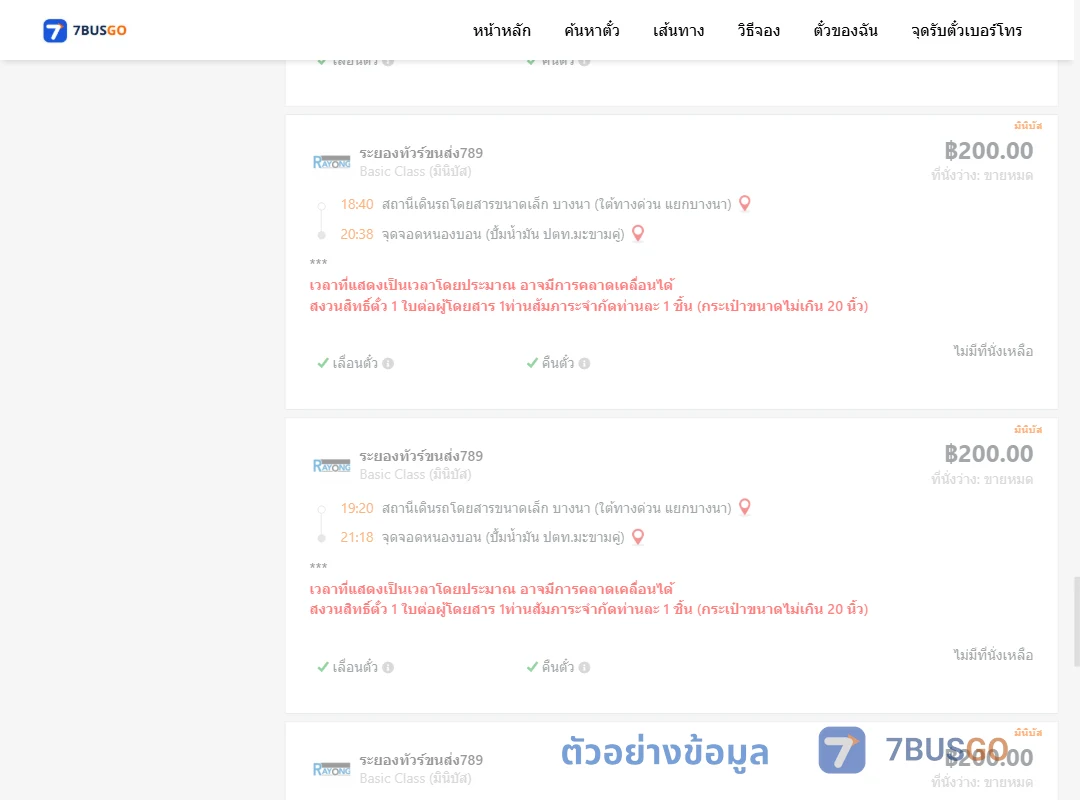Click Basic Class (มินิบัส) on 19:20 trip
Viewport: 1080px width, 800px height.
click(x=415, y=474)
